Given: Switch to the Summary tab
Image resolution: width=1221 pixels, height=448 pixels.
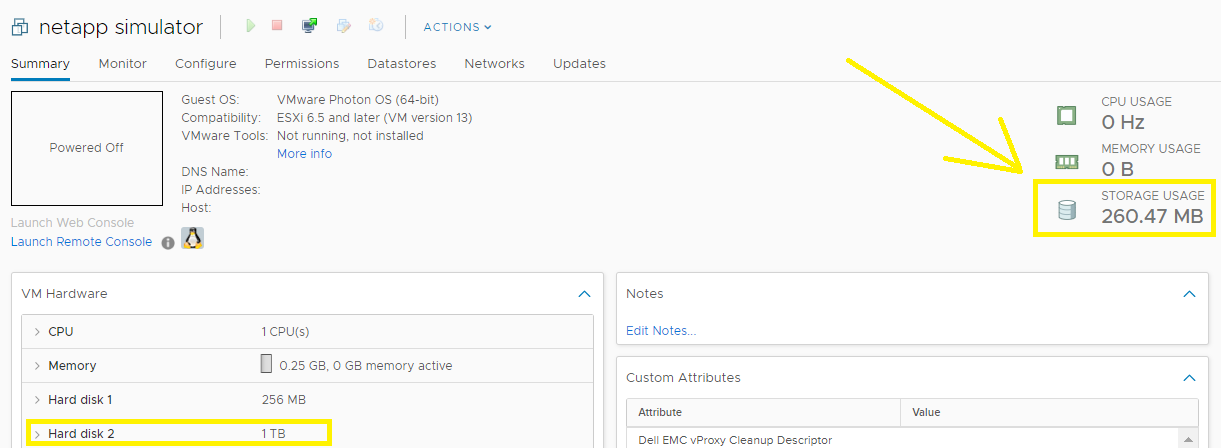Looking at the screenshot, I should coord(40,64).
